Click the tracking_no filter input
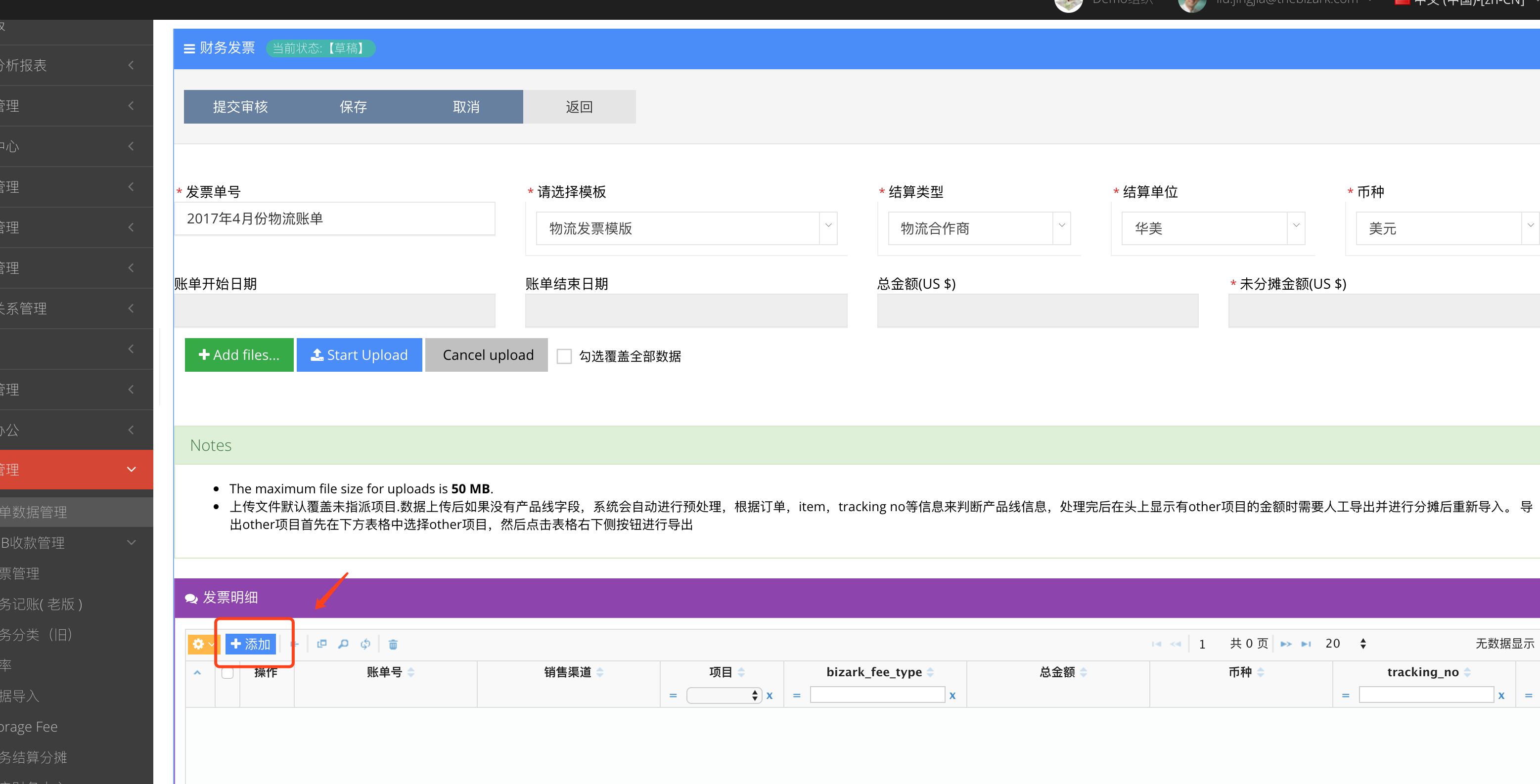1540x784 pixels. (1426, 695)
